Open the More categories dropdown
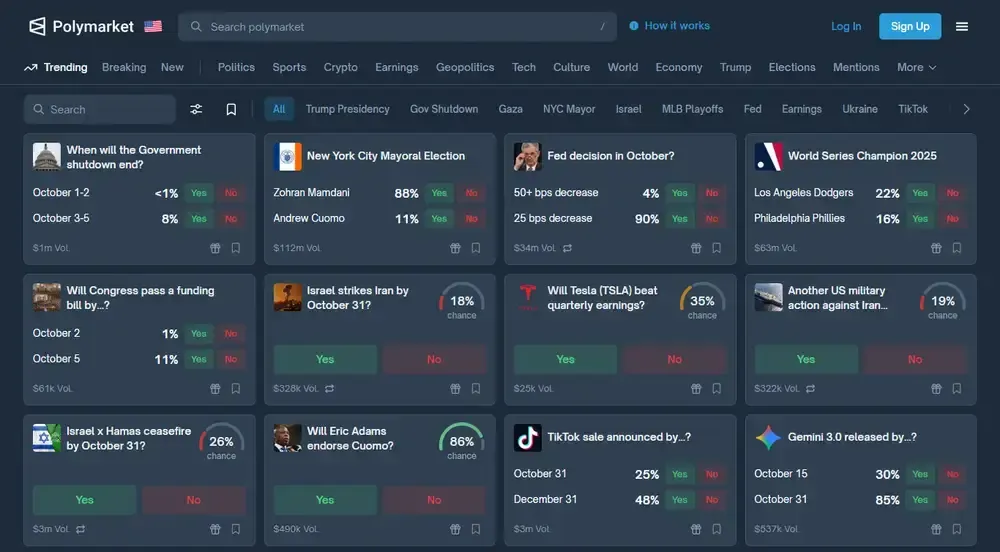This screenshot has height=552, width=1000. click(916, 68)
